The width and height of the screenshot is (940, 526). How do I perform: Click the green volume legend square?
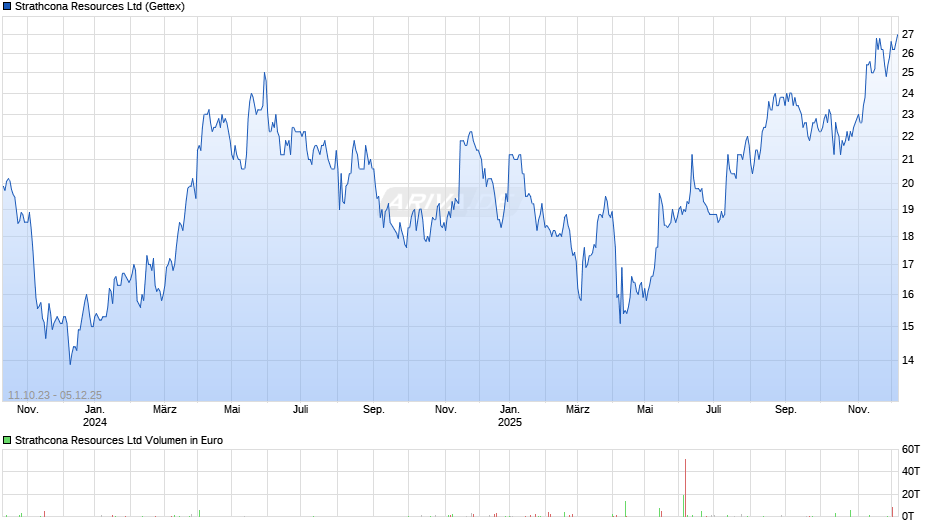(7, 440)
